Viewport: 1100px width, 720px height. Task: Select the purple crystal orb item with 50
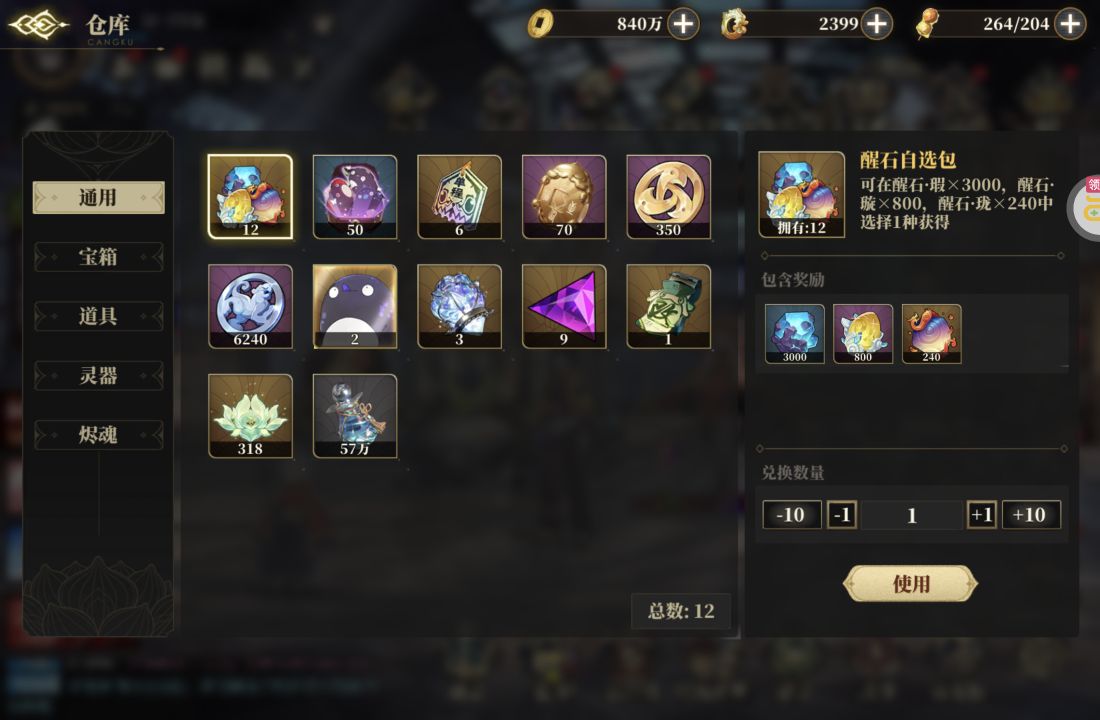tap(355, 196)
